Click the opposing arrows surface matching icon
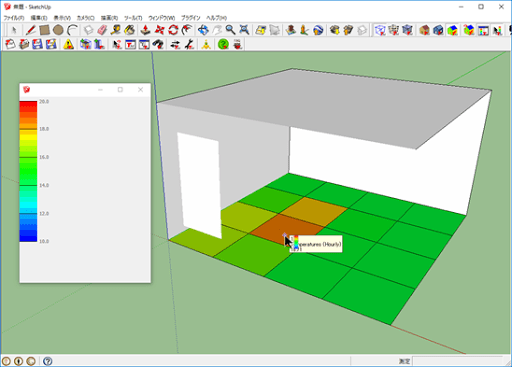 tap(175, 44)
